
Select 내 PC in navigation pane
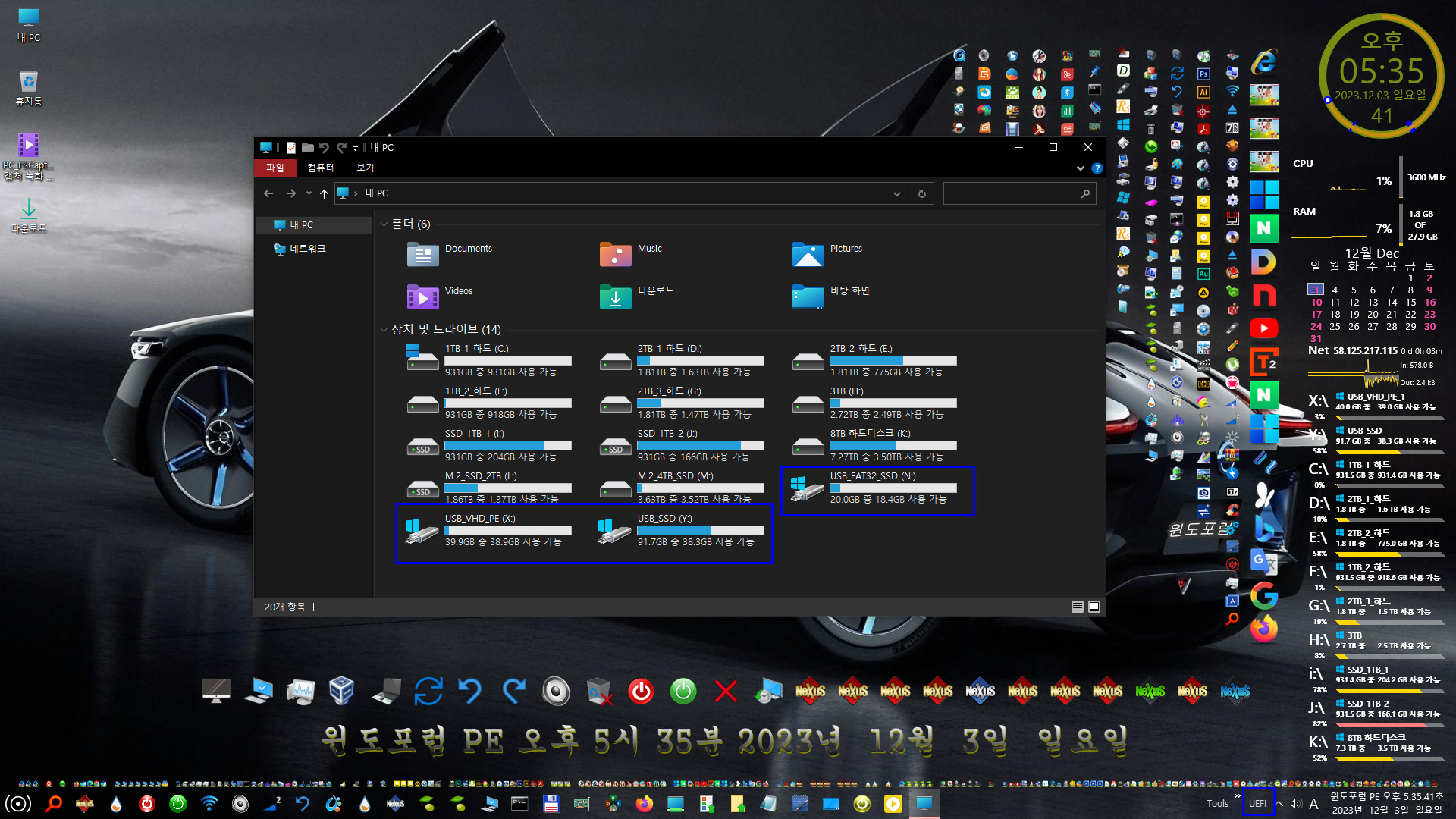[x=315, y=225]
